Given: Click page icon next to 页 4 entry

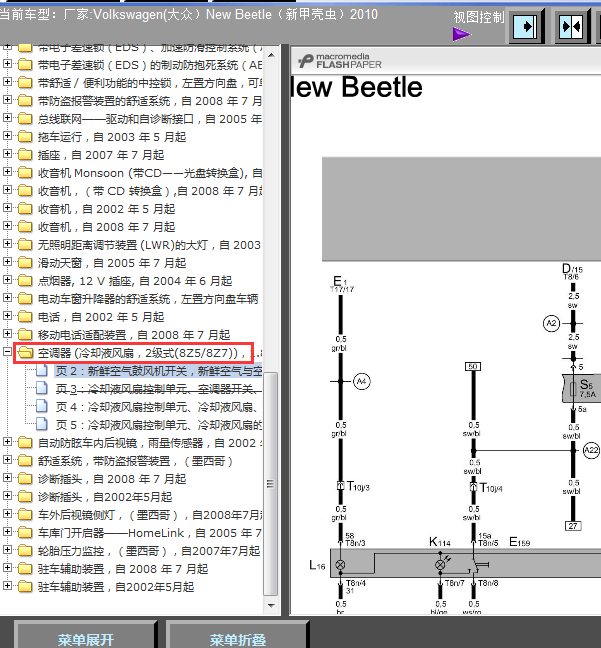Looking at the screenshot, I should [42, 407].
